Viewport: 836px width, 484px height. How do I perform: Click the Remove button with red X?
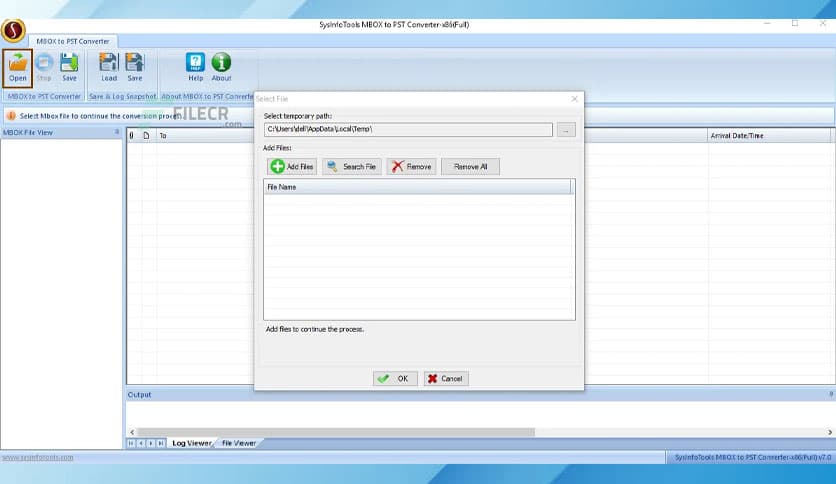412,167
